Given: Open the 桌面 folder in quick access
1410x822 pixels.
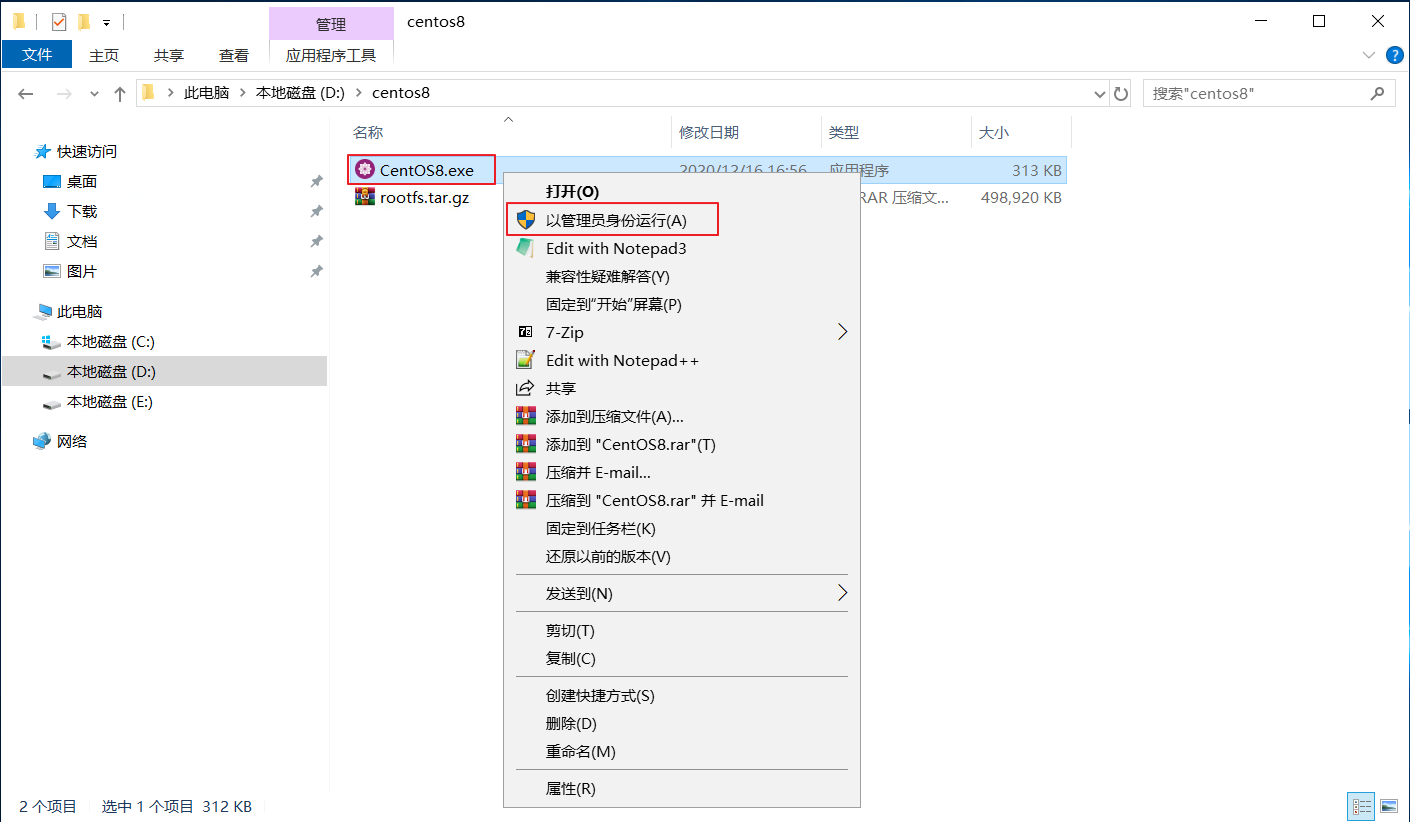Looking at the screenshot, I should (82, 181).
